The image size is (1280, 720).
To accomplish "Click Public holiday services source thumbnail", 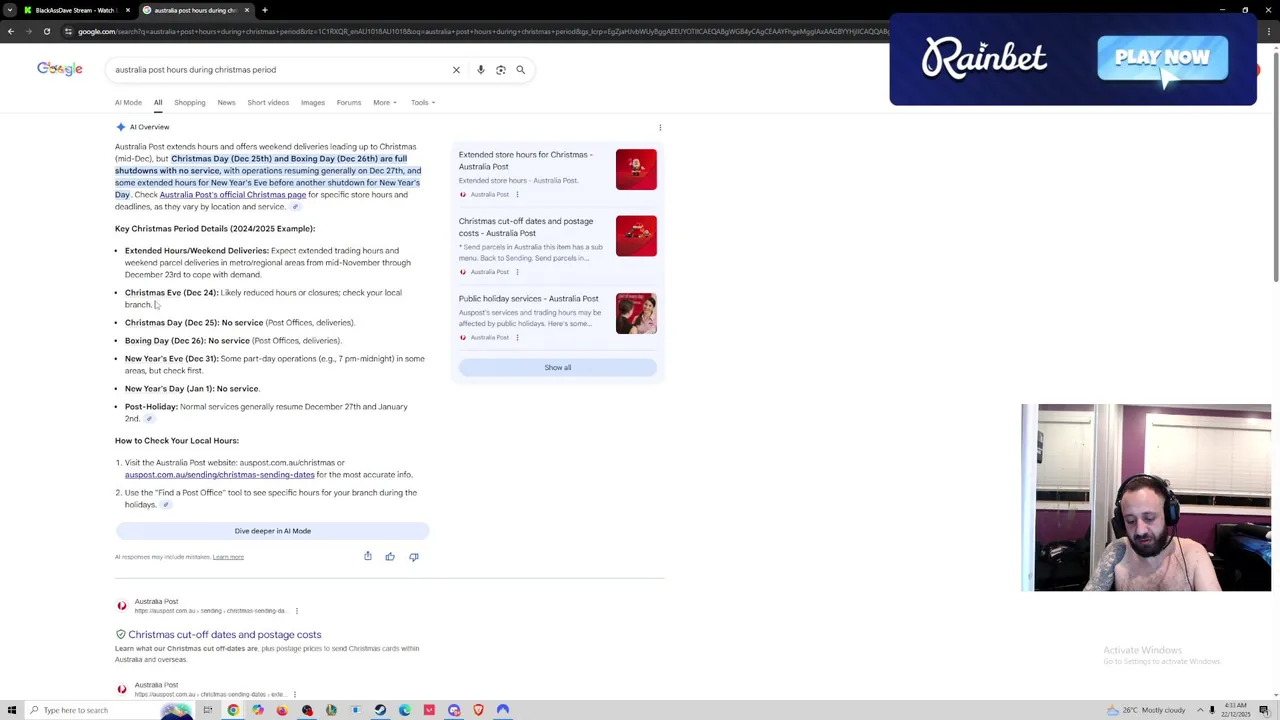I will tap(636, 314).
